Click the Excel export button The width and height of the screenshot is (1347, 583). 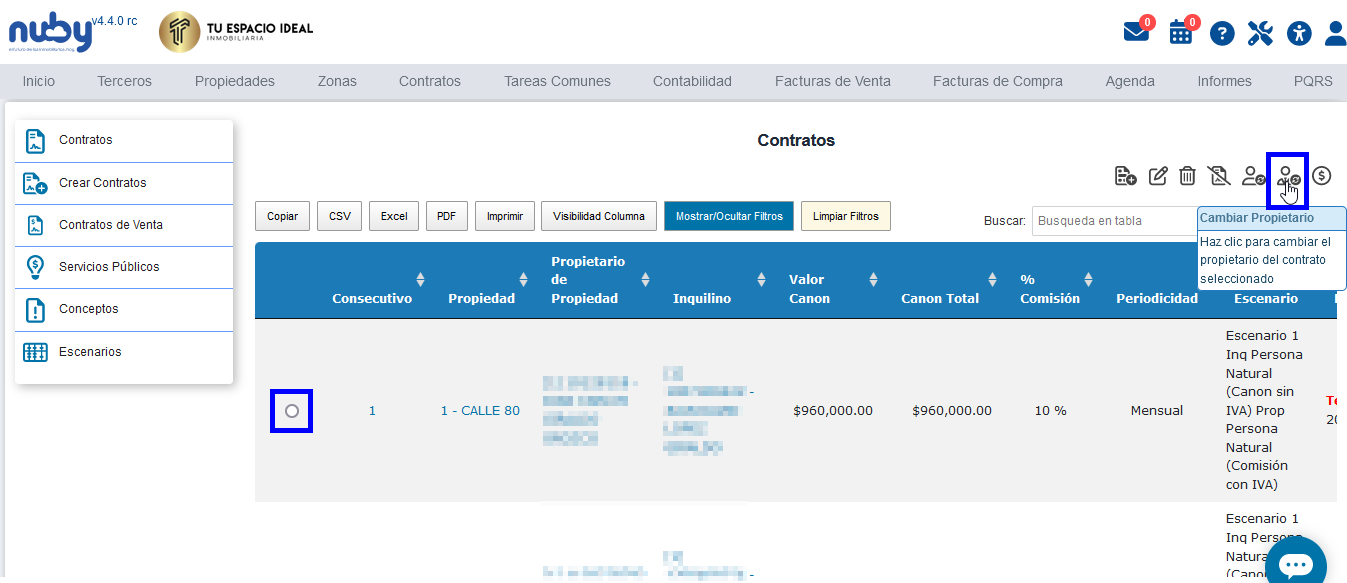(x=394, y=216)
